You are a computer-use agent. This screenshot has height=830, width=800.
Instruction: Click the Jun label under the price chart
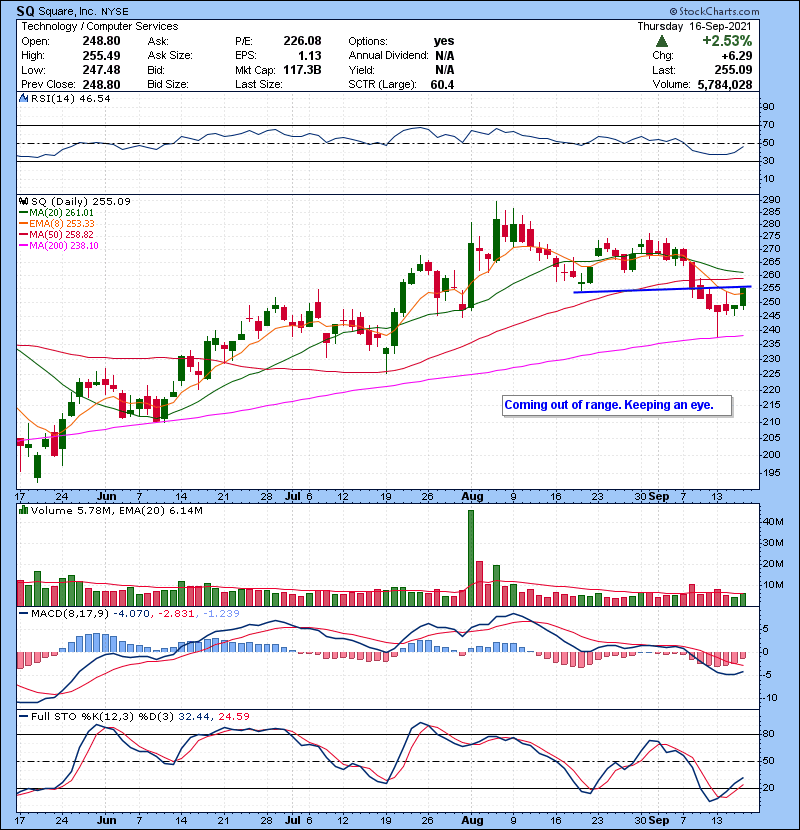(x=106, y=497)
